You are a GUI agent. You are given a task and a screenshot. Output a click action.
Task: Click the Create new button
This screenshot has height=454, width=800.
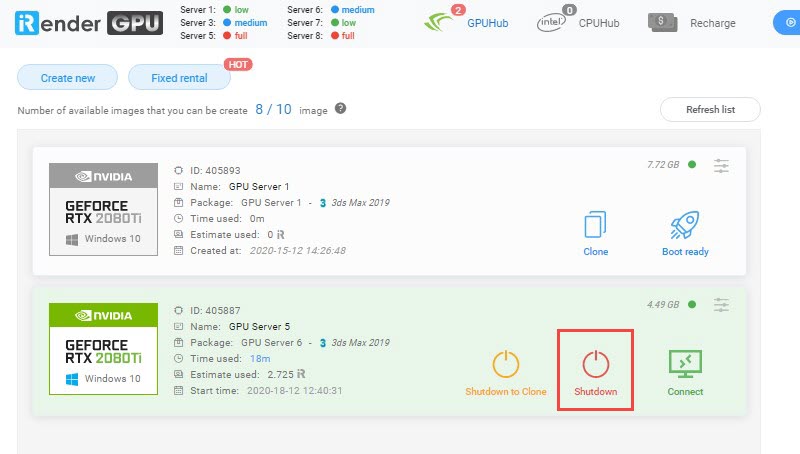coord(68,77)
